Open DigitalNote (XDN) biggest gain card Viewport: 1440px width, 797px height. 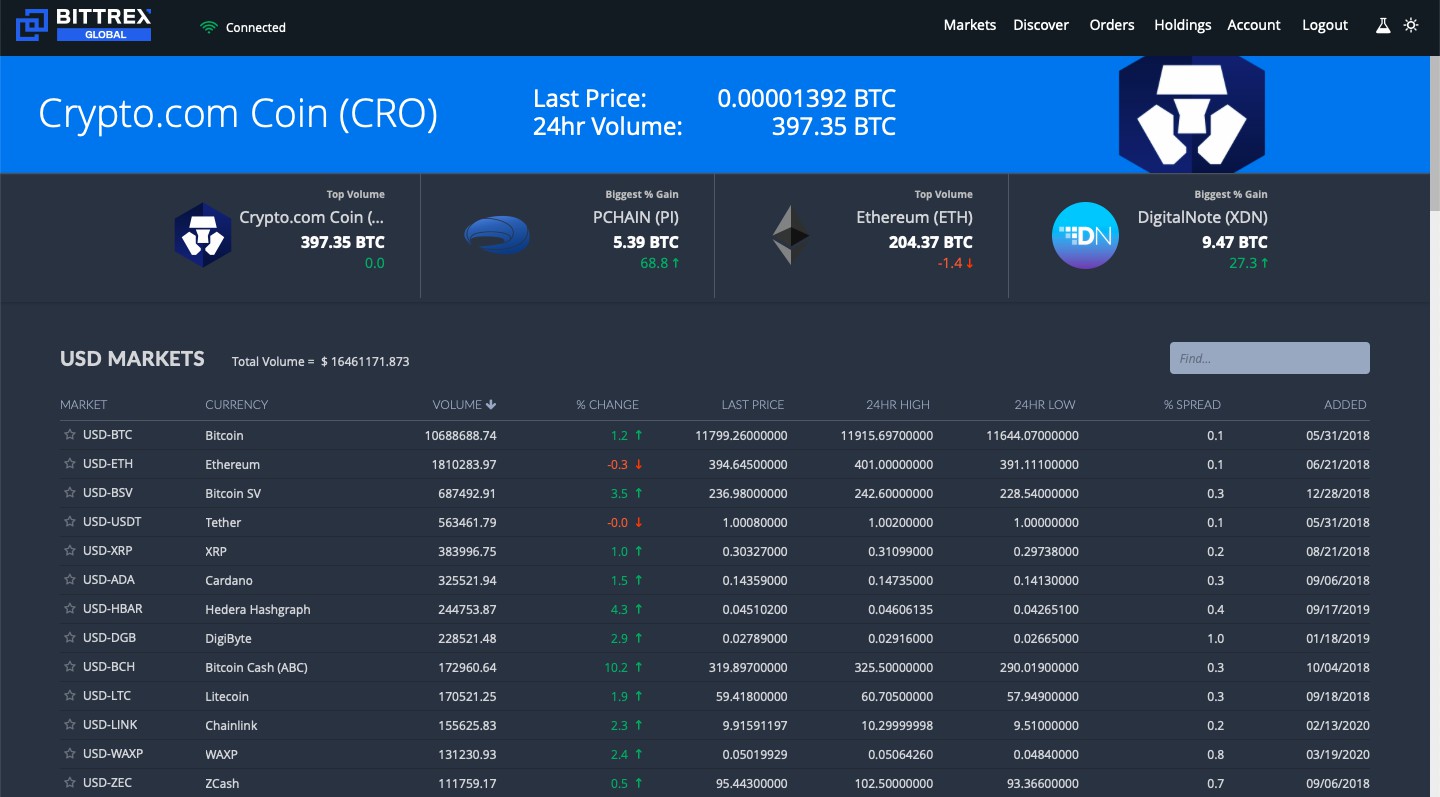click(x=1160, y=235)
